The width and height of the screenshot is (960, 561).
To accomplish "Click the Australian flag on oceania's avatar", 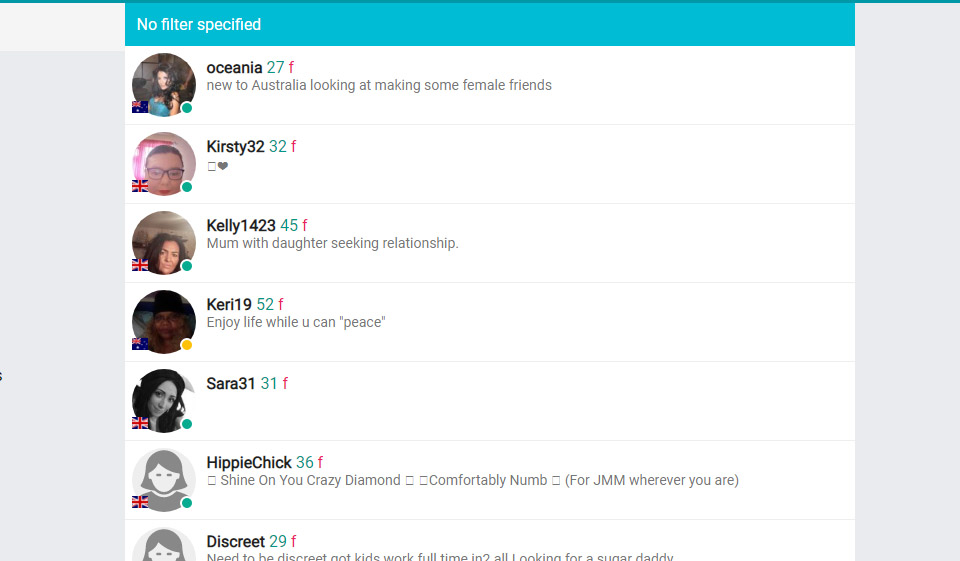I will pyautogui.click(x=140, y=107).
